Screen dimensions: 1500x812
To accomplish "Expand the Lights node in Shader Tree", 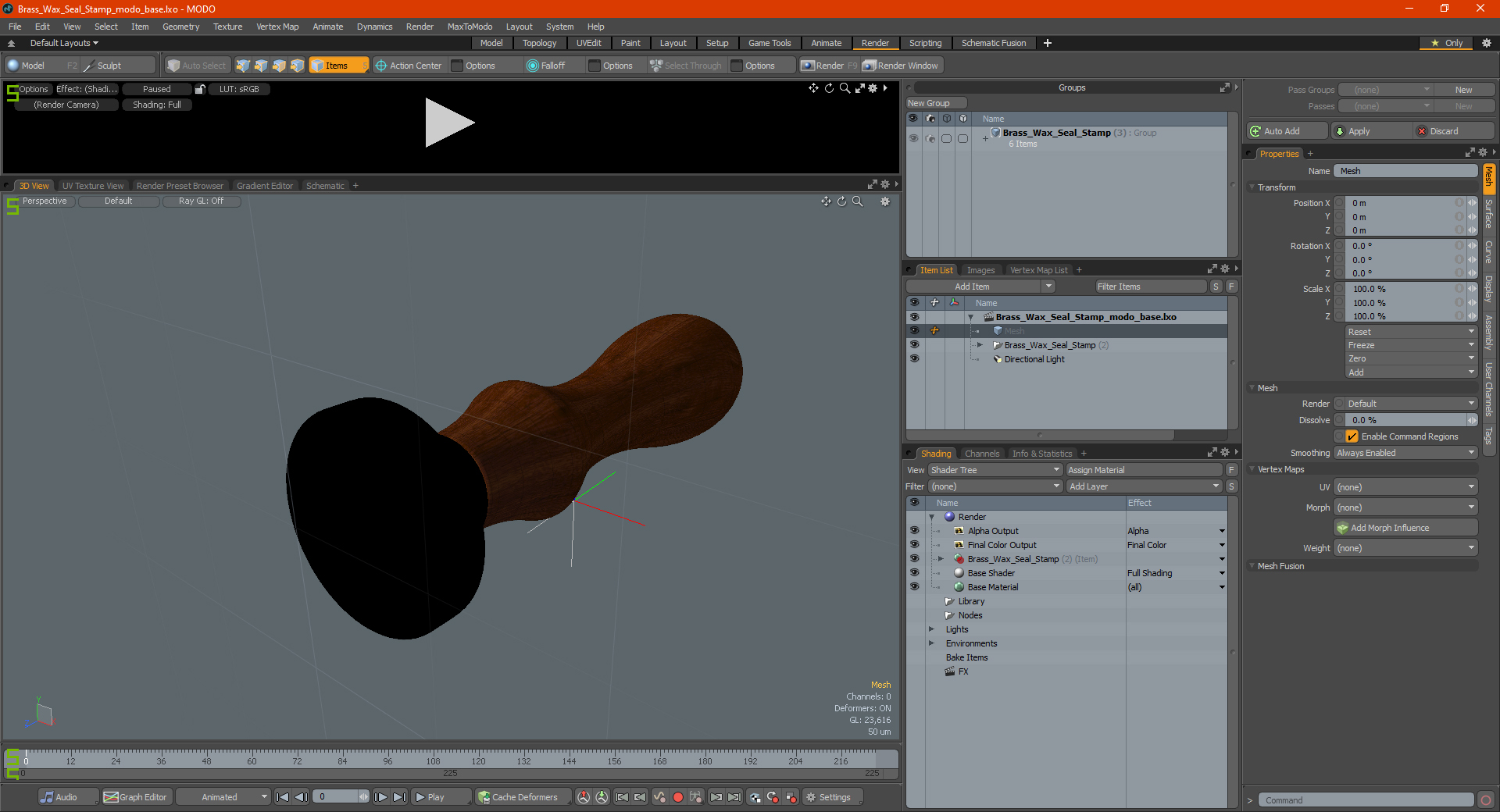I will click(931, 629).
